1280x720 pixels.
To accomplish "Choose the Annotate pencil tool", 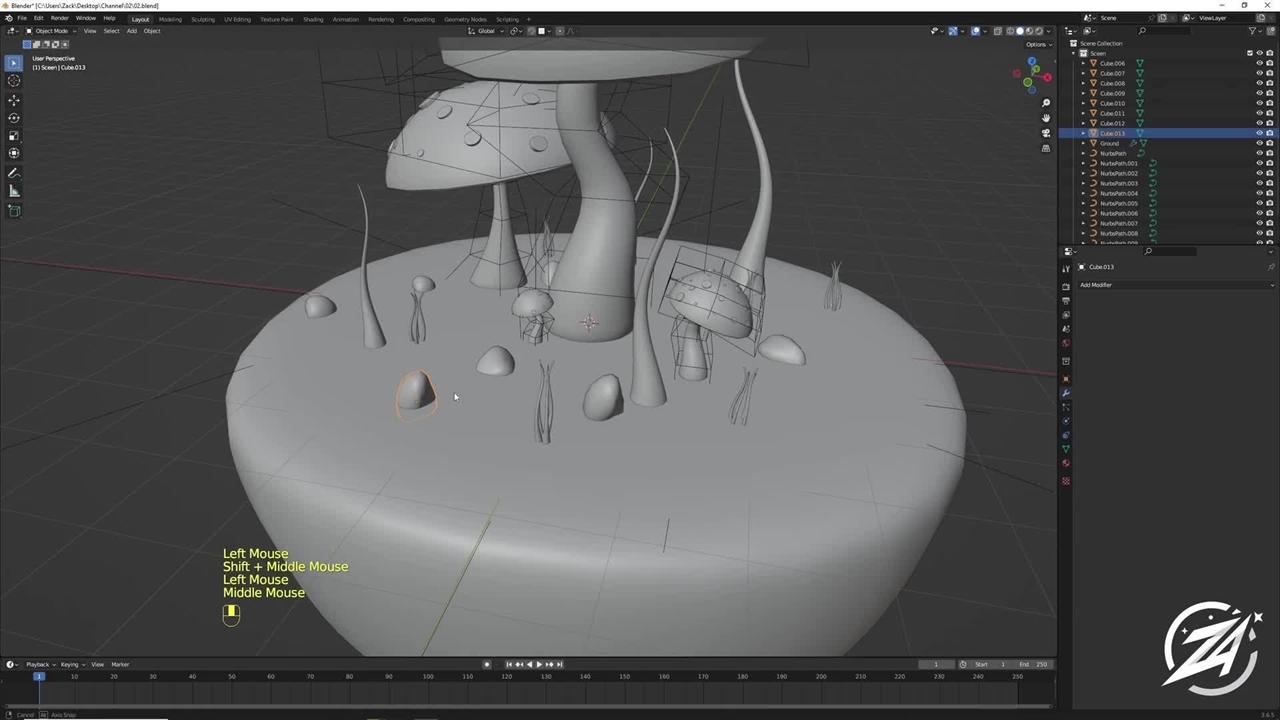I will pos(14,173).
